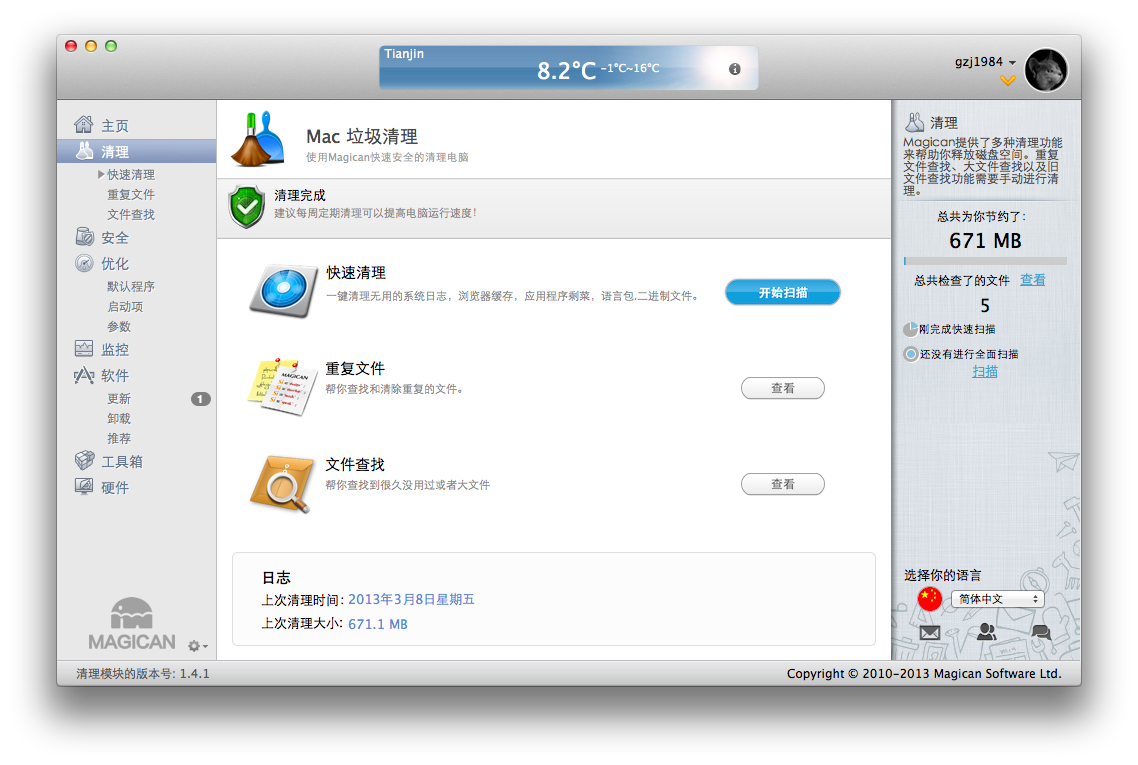Viewport: 1138px width, 765px height.
Task: Click the circle icon beside 还没有进行全面扫描
Action: tap(911, 354)
